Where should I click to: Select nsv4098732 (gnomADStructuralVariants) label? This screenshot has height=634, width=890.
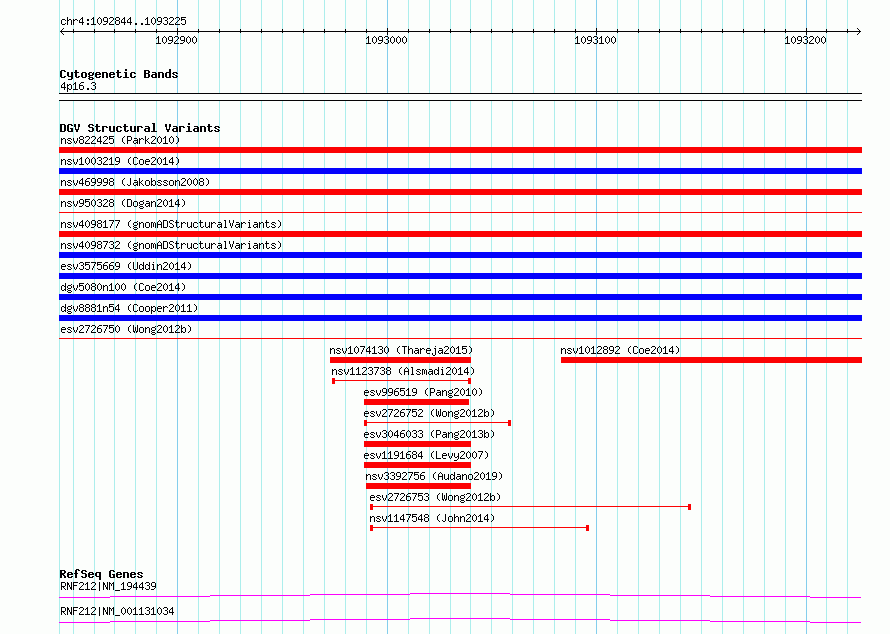coord(171,245)
